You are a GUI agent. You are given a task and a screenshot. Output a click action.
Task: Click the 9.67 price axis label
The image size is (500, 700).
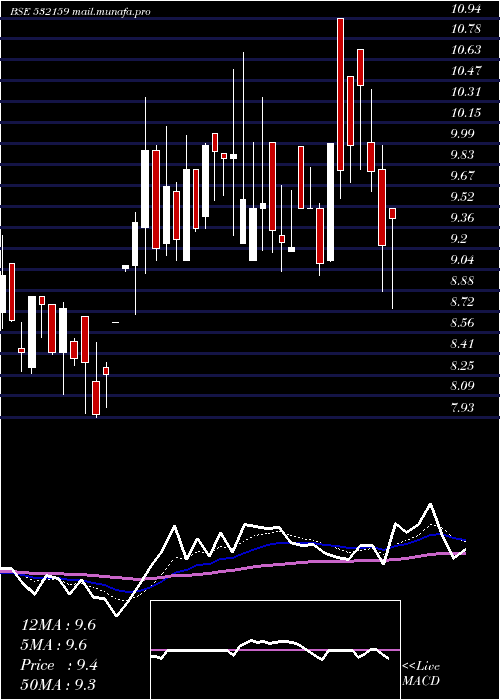click(x=462, y=176)
